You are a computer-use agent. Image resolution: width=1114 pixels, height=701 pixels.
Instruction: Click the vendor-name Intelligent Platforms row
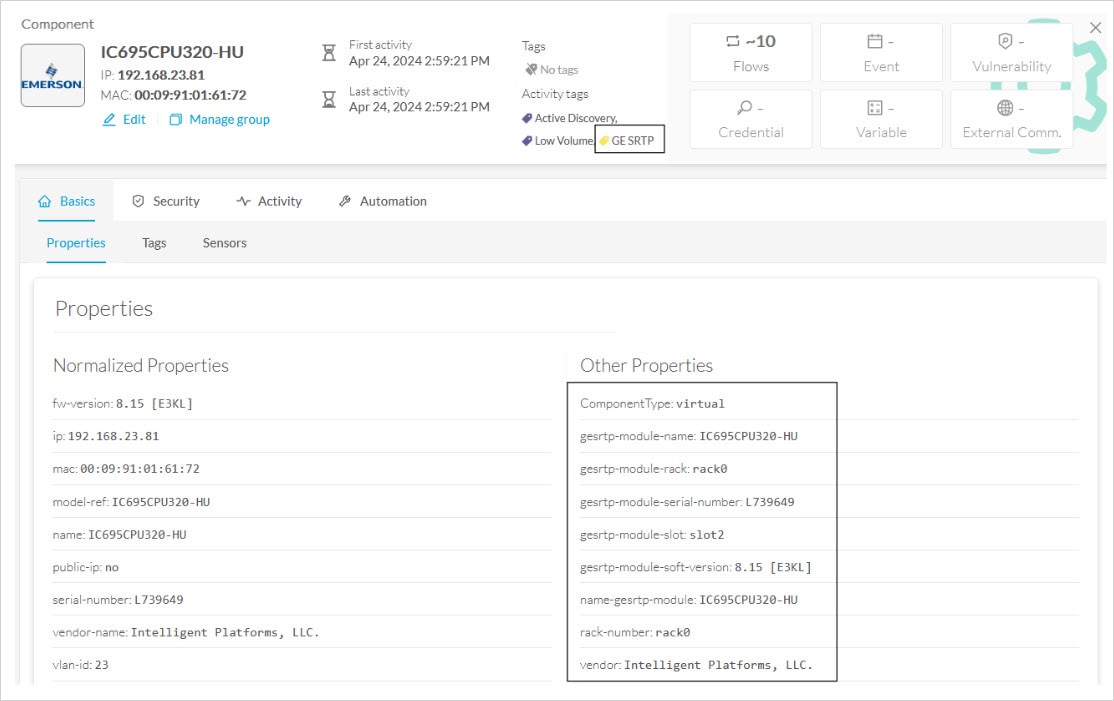coord(302,632)
